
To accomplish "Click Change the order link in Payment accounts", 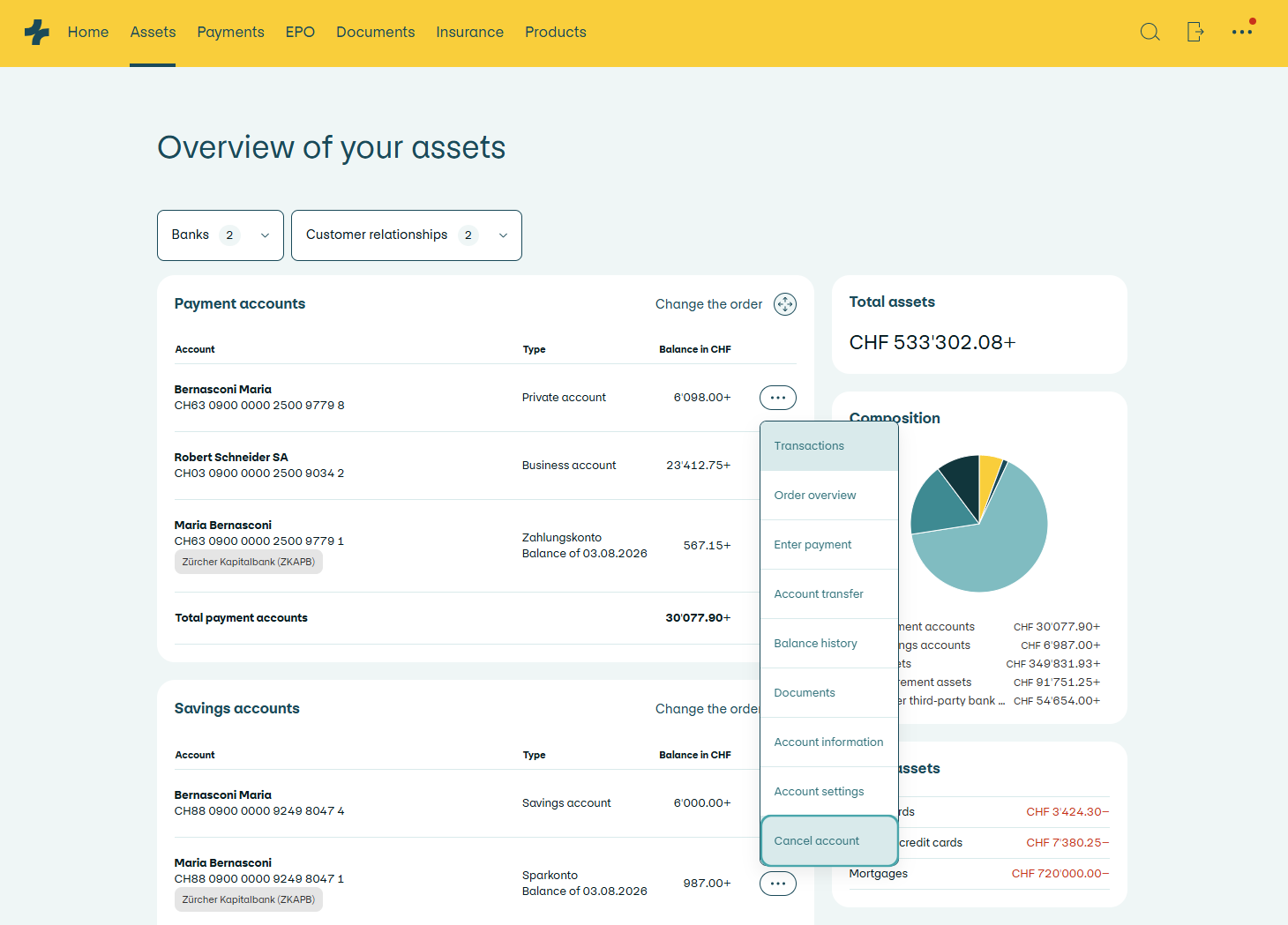I will click(708, 304).
